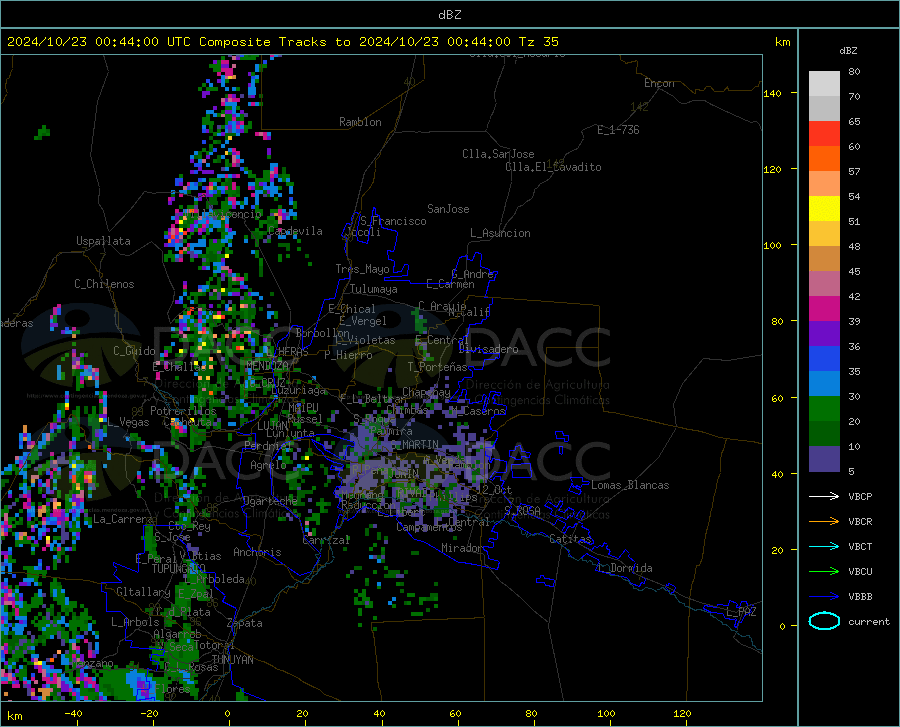The width and height of the screenshot is (900, 727).
Task: Click the E_1-736 map label
Action: (x=618, y=130)
